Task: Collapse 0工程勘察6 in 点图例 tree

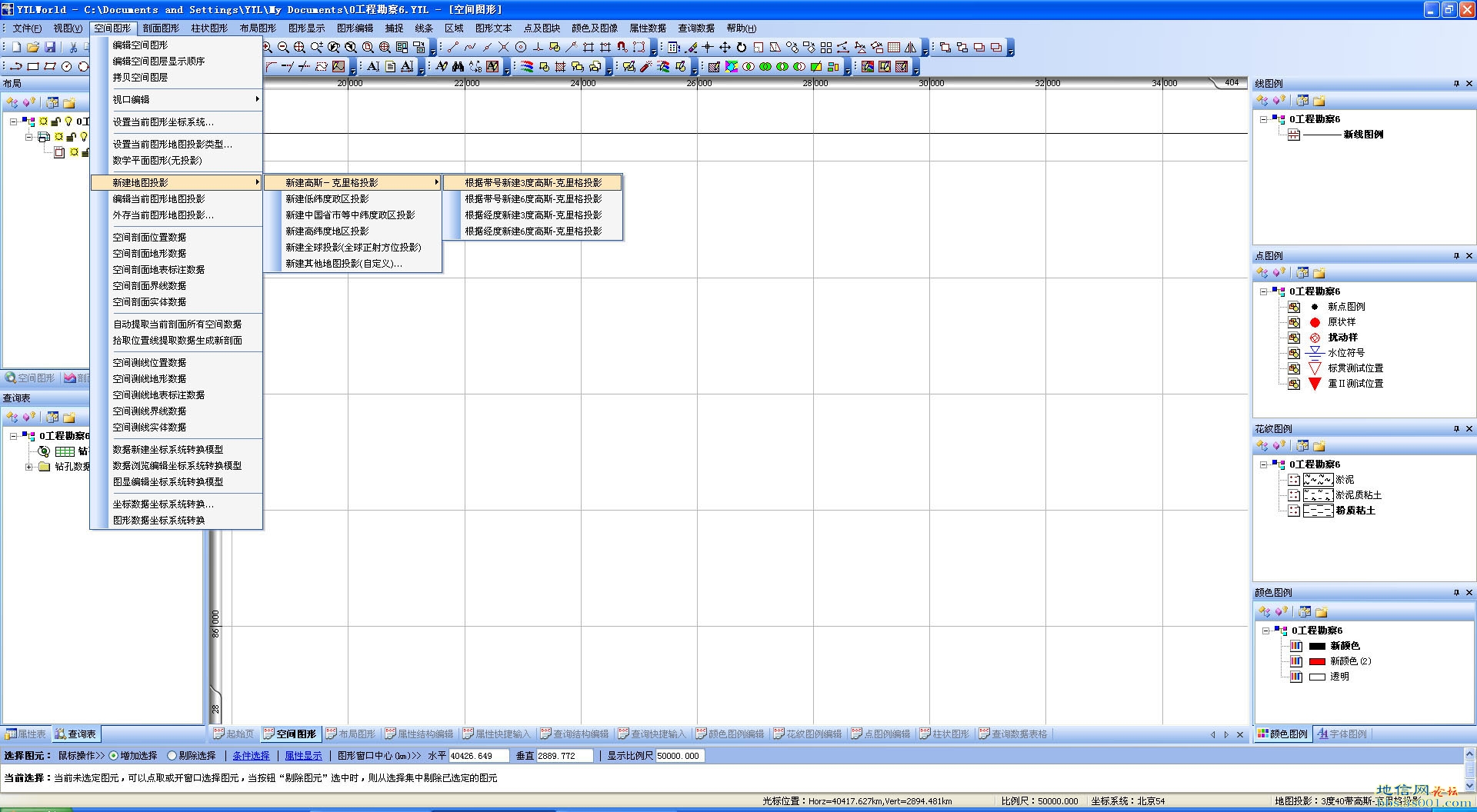Action: tap(1263, 291)
